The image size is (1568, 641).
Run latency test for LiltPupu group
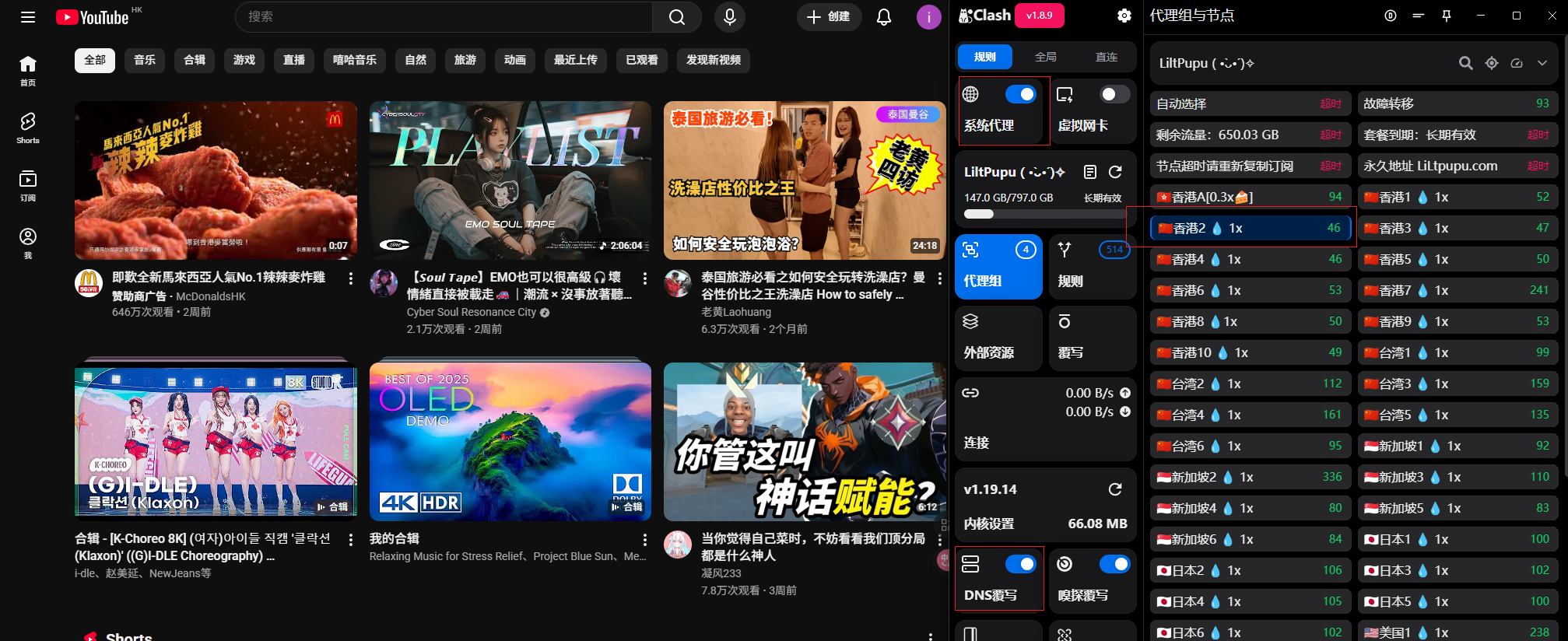click(1517, 63)
